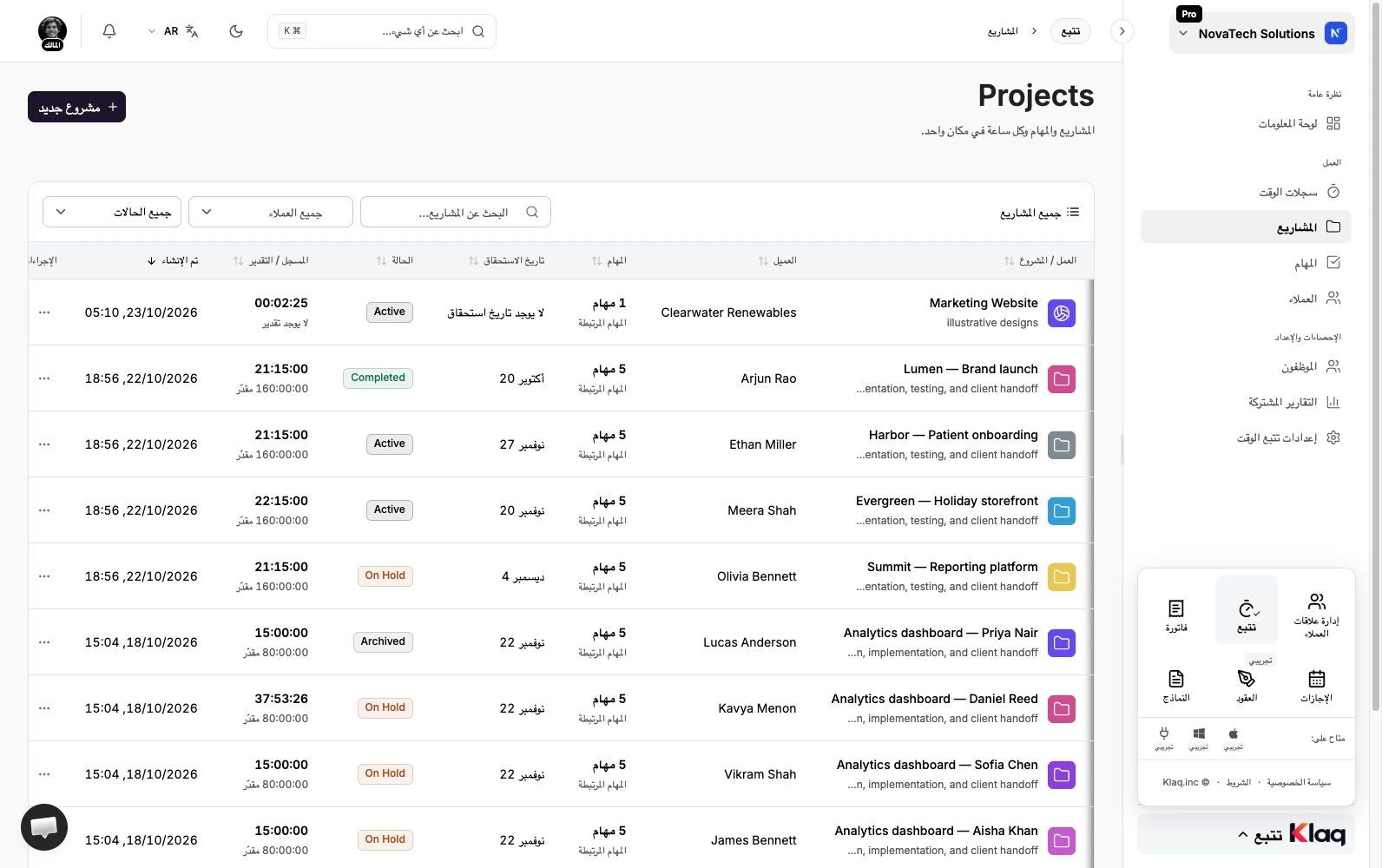
Task: Create a new project with مشروع جديد
Action: coord(76,107)
